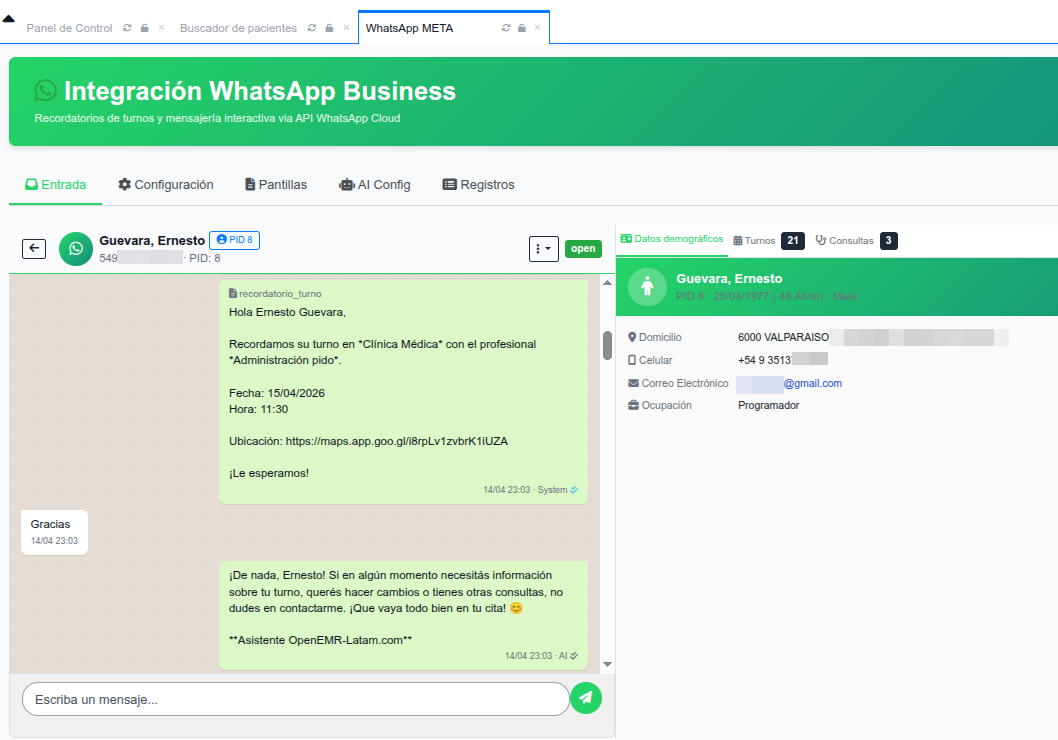Select the Datos demográficos tab

pyautogui.click(x=672, y=239)
